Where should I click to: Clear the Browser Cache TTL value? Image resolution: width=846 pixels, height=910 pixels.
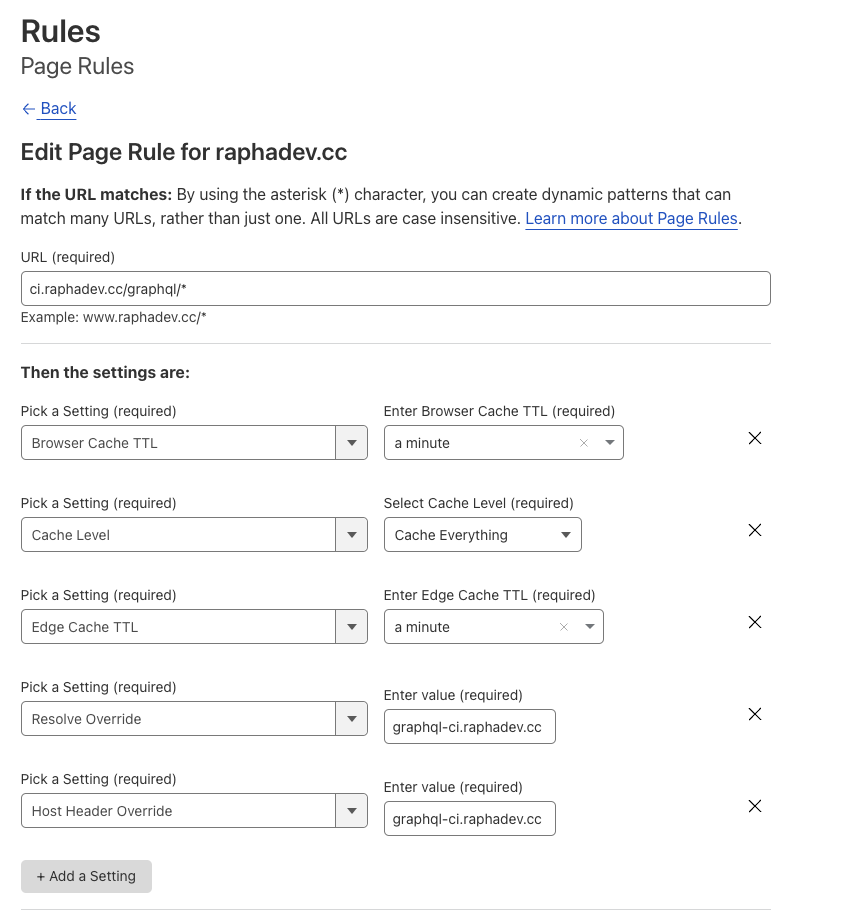pos(584,443)
